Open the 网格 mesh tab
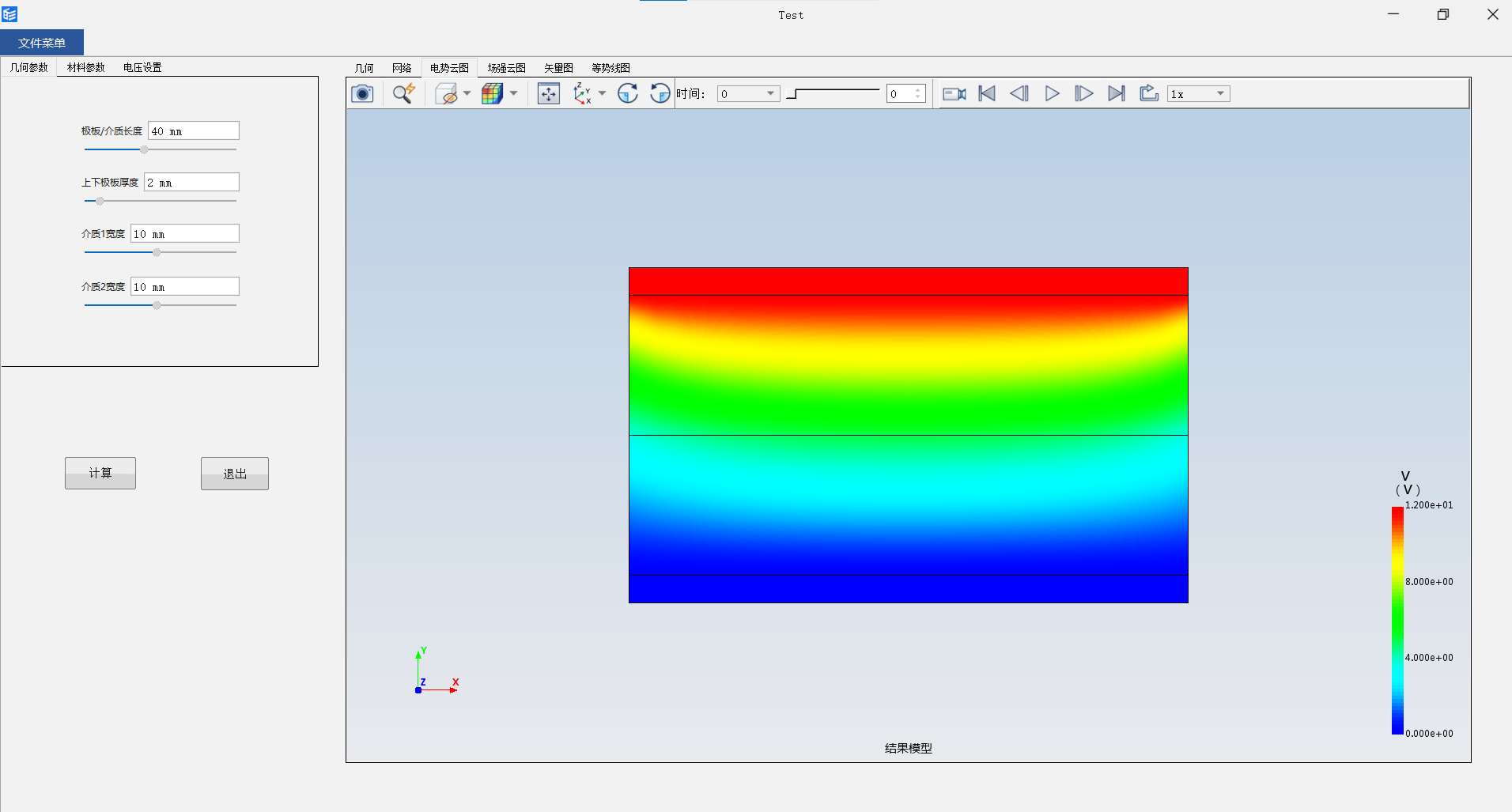This screenshot has height=812, width=1512. [402, 68]
